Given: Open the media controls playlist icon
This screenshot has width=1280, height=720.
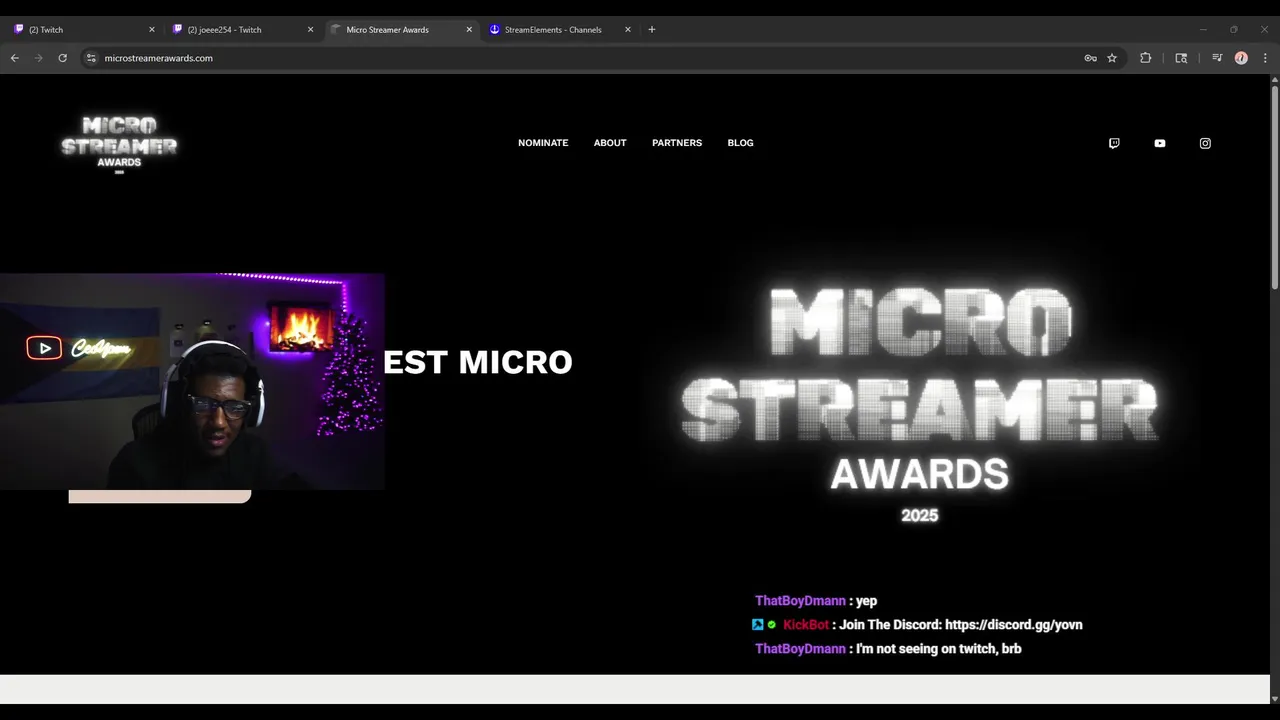Looking at the screenshot, I should [x=1217, y=58].
